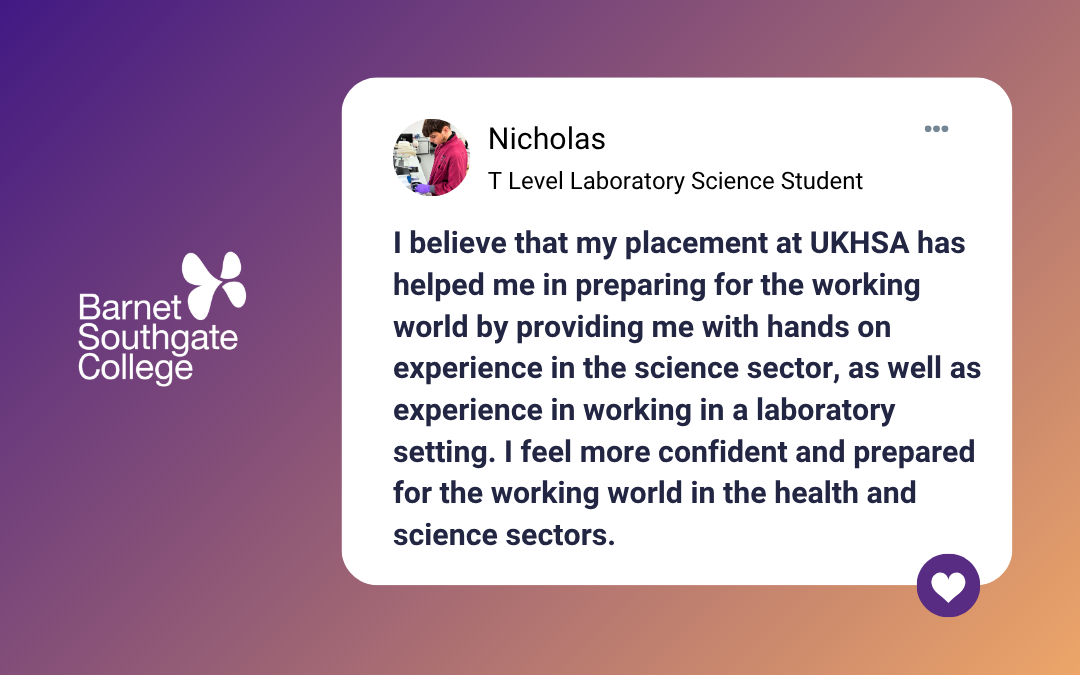The image size is (1080, 675).
Task: Open Nicholas's round profile photo
Action: (431, 157)
